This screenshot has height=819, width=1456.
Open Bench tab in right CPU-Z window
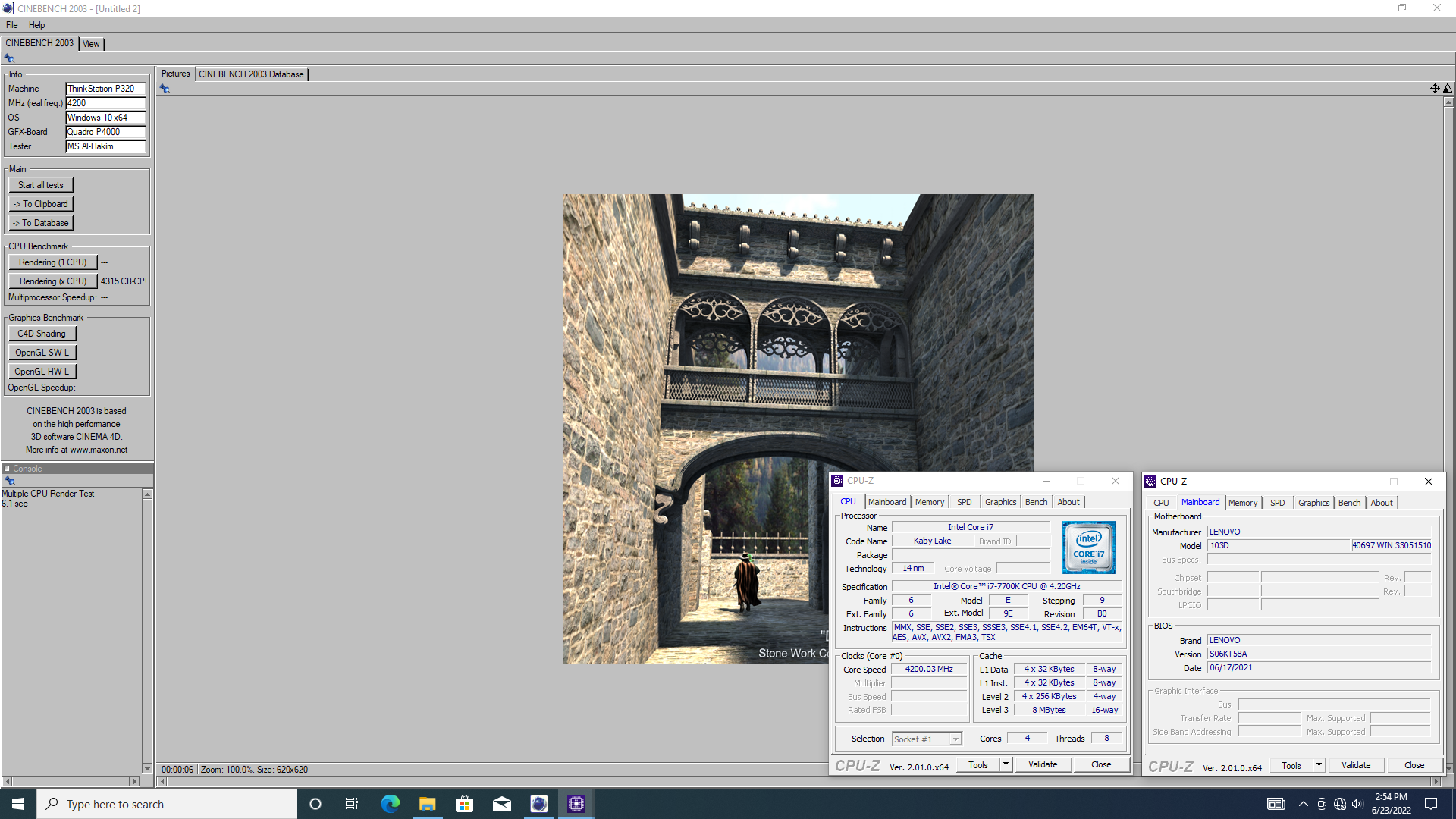1349,503
